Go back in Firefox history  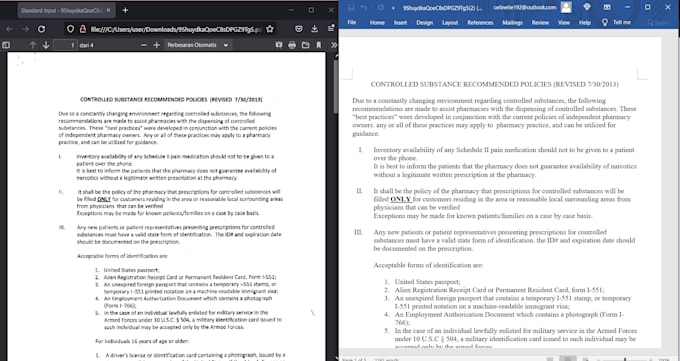10,29
